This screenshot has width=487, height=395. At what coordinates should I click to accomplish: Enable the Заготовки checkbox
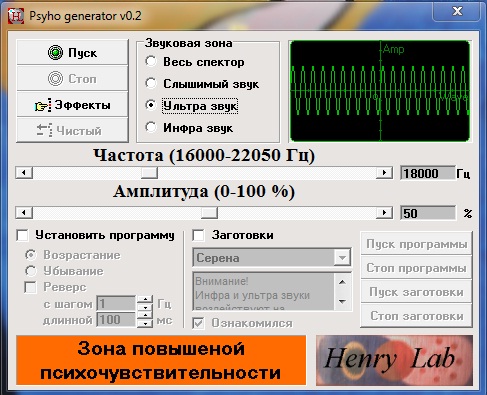pyautogui.click(x=199, y=235)
